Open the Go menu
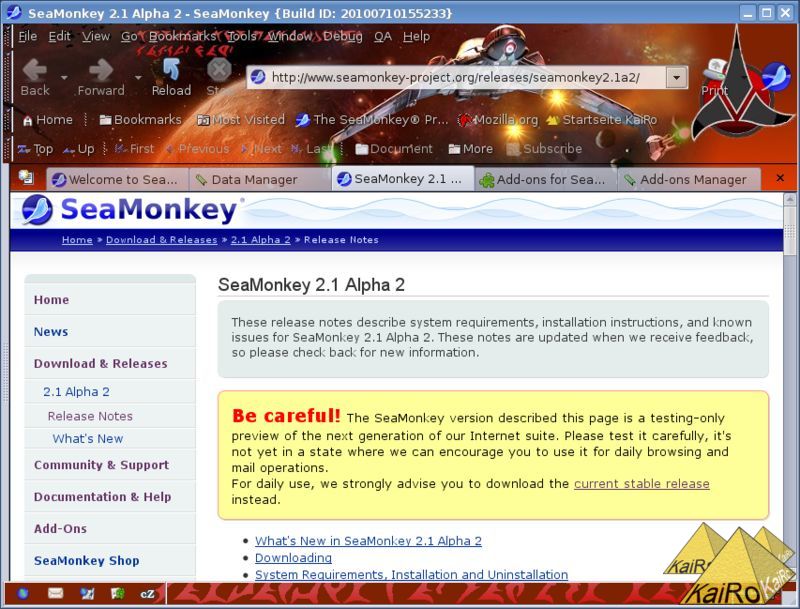Viewport: 800px width, 609px height. (x=129, y=36)
